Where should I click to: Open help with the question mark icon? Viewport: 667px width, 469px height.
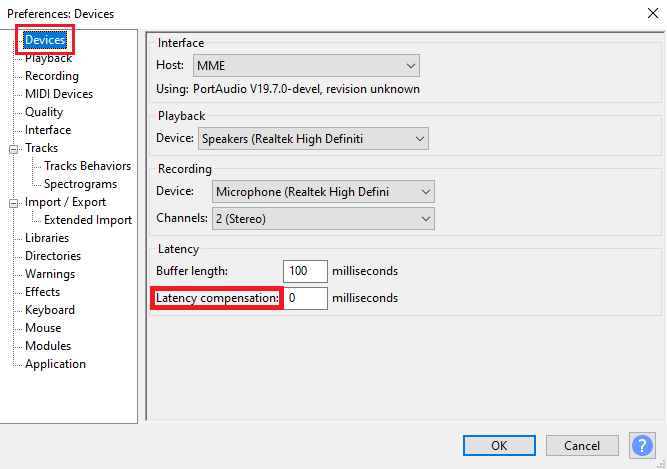pyautogui.click(x=642, y=446)
